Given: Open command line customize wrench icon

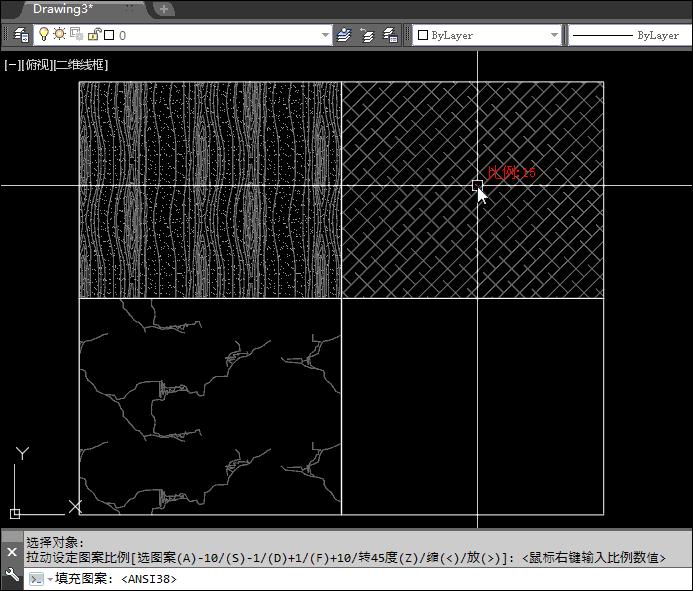Looking at the screenshot, I should click(12, 574).
